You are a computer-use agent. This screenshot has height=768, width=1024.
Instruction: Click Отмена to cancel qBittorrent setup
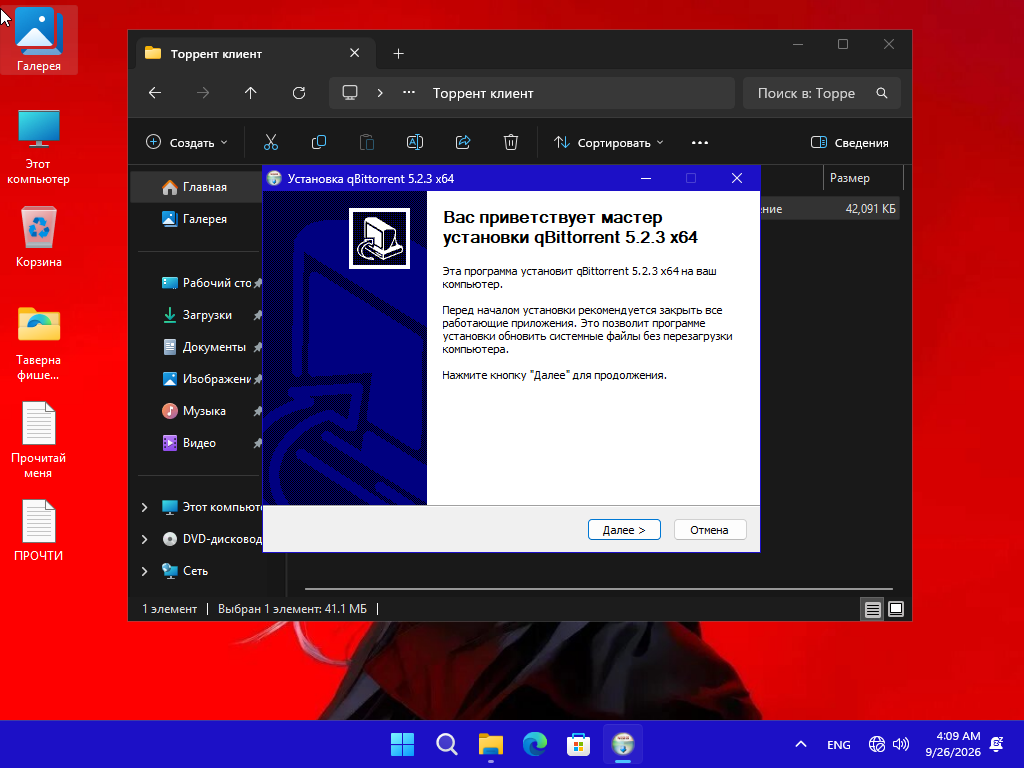tap(709, 530)
